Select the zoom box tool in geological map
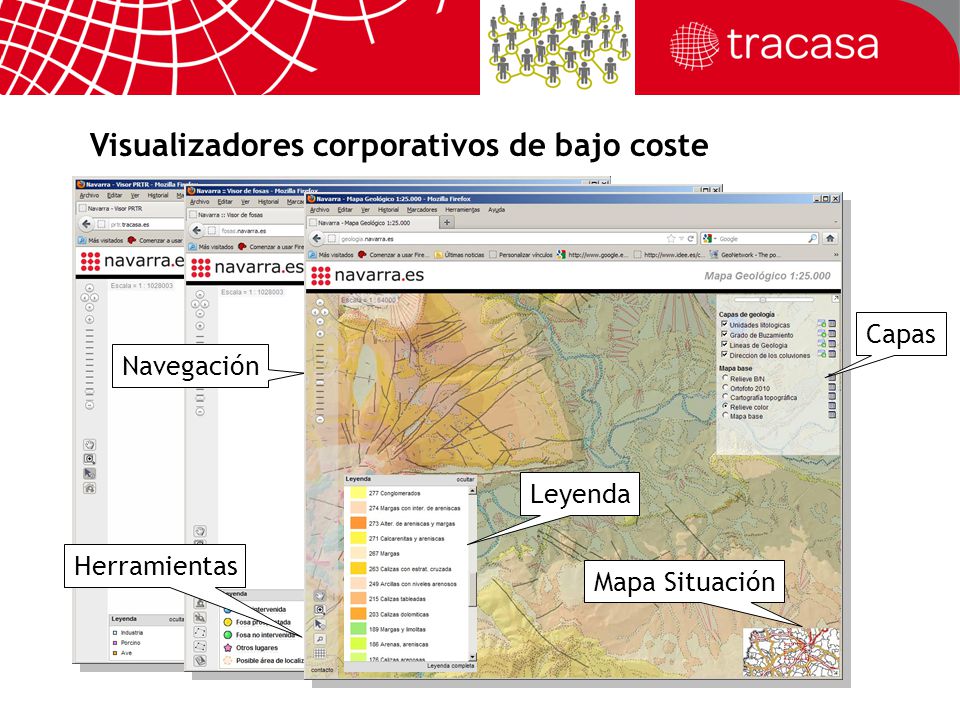Viewport: 960px width, 720px height. [x=319, y=610]
